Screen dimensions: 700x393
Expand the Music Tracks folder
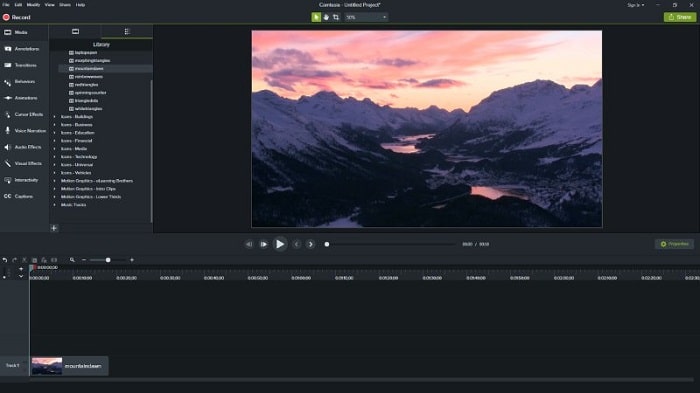(x=55, y=205)
